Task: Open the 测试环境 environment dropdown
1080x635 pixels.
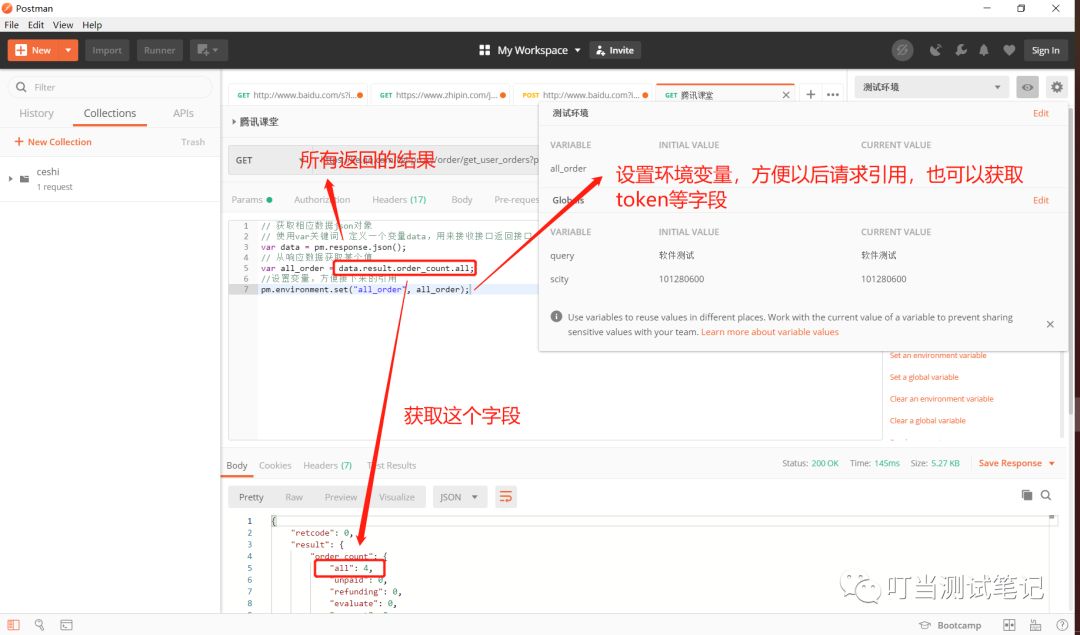Action: (931, 87)
